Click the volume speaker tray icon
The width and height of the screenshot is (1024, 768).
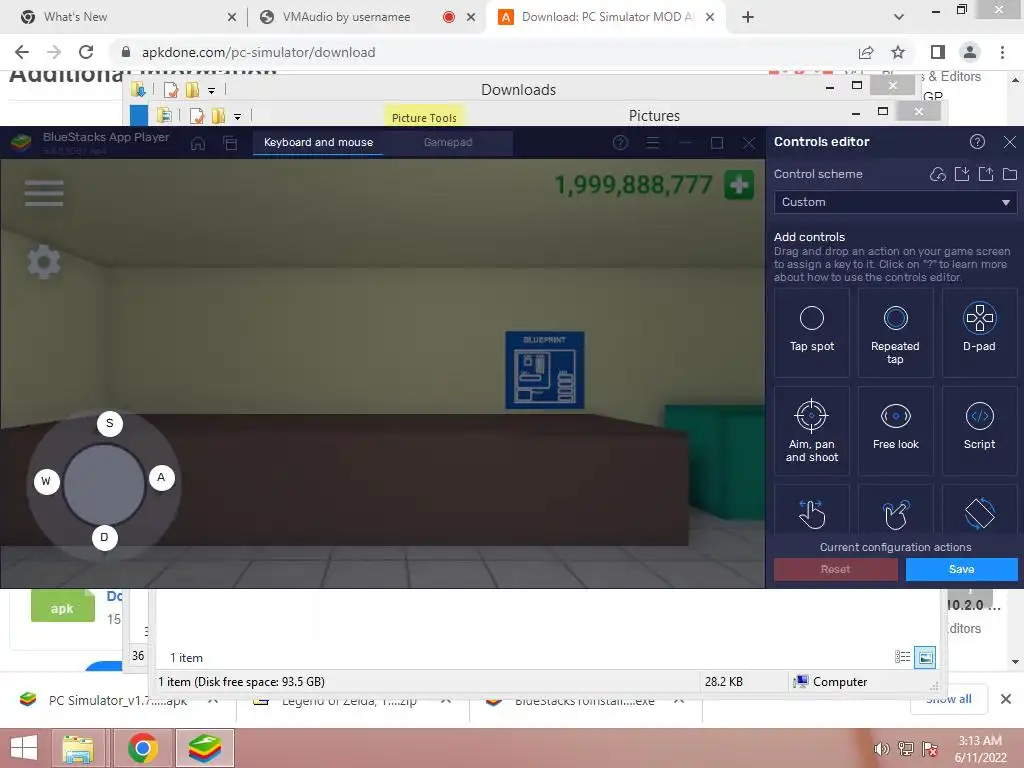pyautogui.click(x=881, y=749)
